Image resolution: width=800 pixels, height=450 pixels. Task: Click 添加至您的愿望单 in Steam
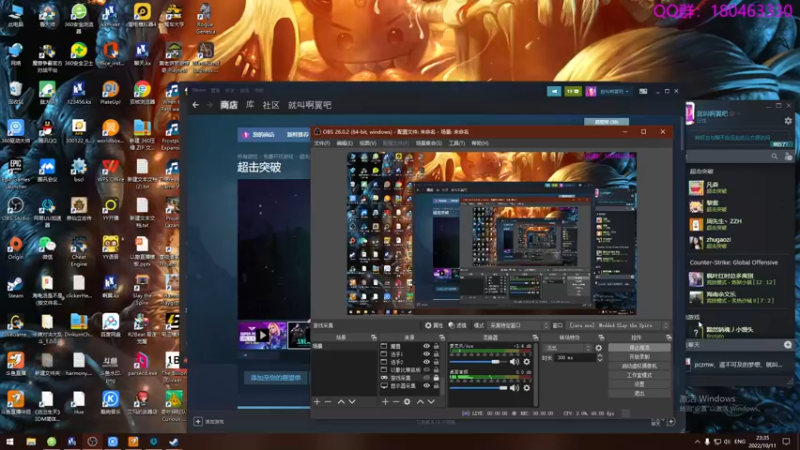[x=276, y=378]
